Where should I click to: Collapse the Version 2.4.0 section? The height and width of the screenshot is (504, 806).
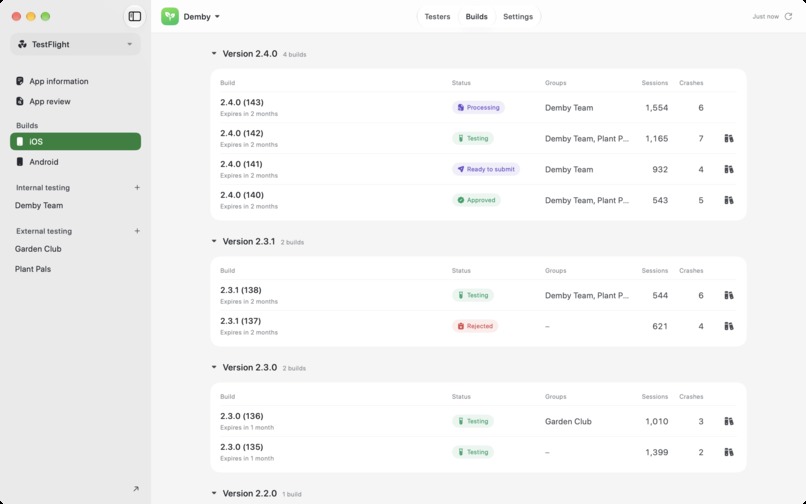(214, 53)
